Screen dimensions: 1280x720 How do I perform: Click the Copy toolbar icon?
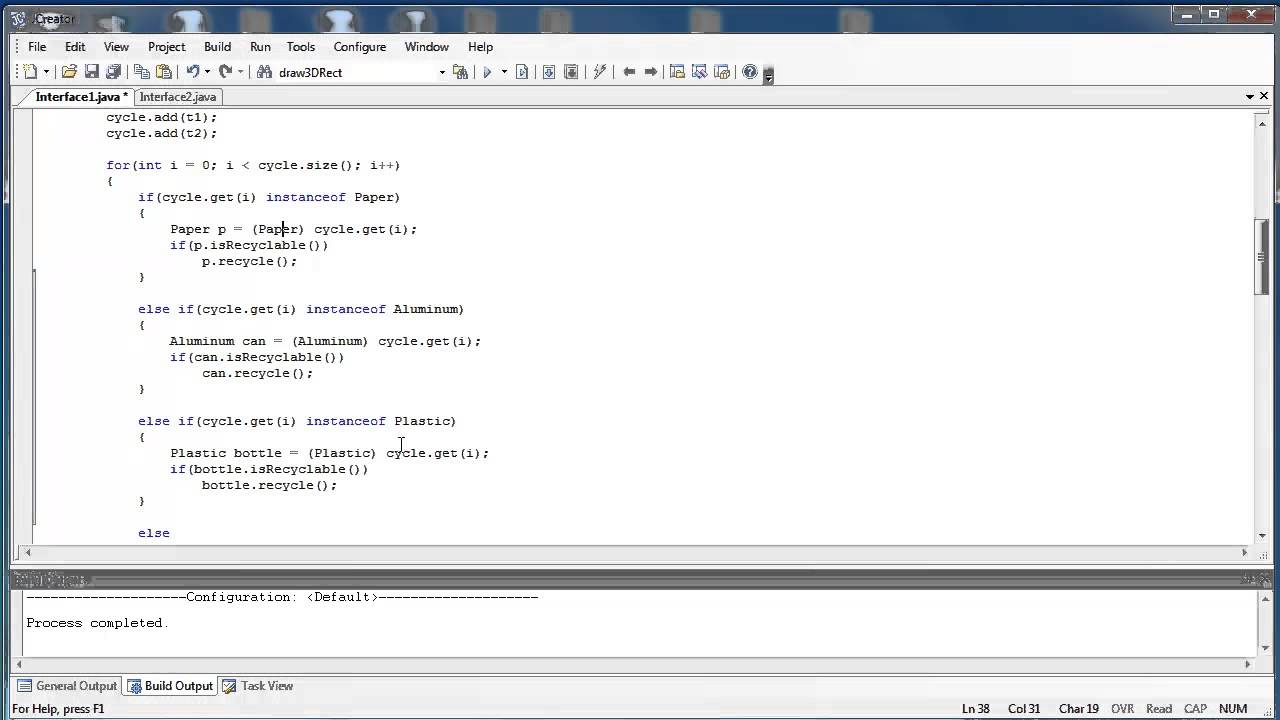point(142,72)
